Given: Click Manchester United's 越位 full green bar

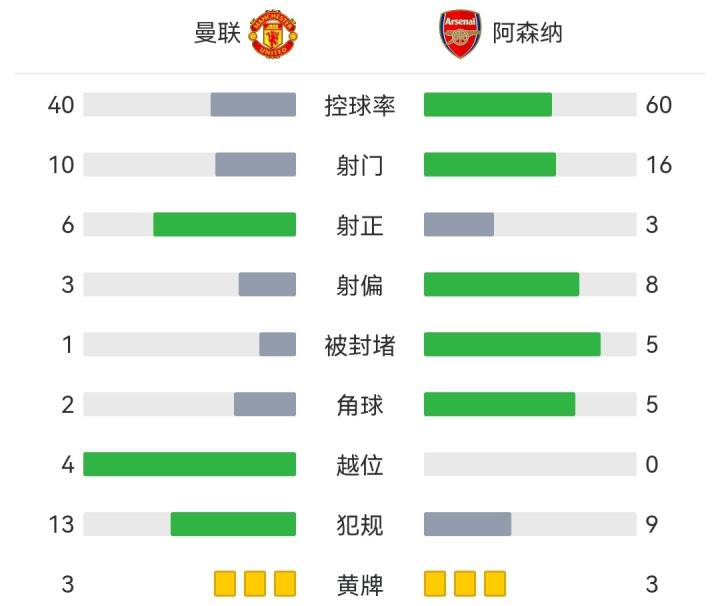Looking at the screenshot, I should (190, 464).
